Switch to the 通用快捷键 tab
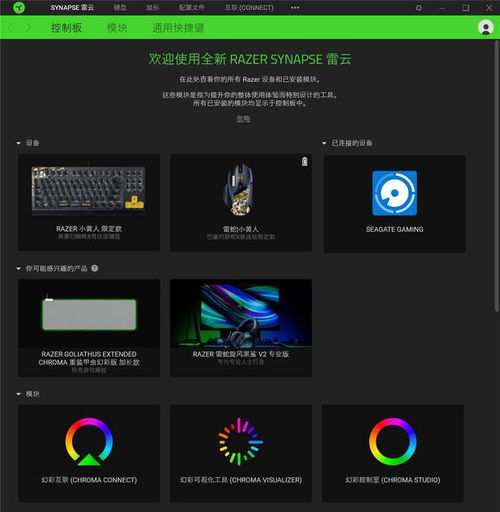This screenshot has width=500, height=512. click(x=178, y=28)
